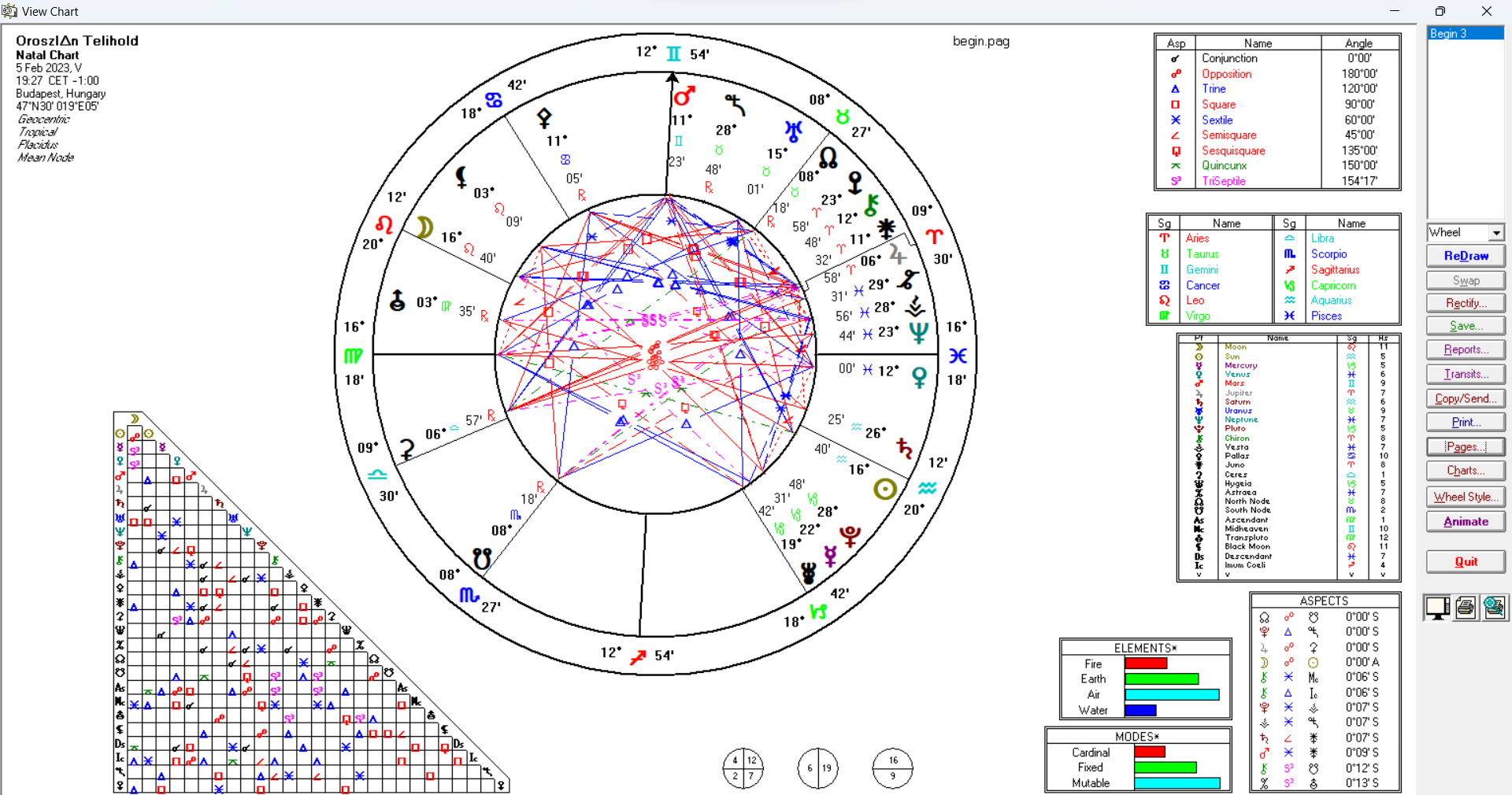Click the Mars symbol near the Midheaven

click(x=684, y=96)
